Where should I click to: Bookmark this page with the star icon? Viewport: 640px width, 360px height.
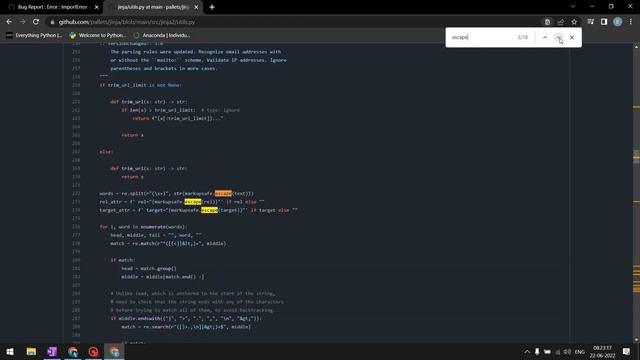pos(574,22)
